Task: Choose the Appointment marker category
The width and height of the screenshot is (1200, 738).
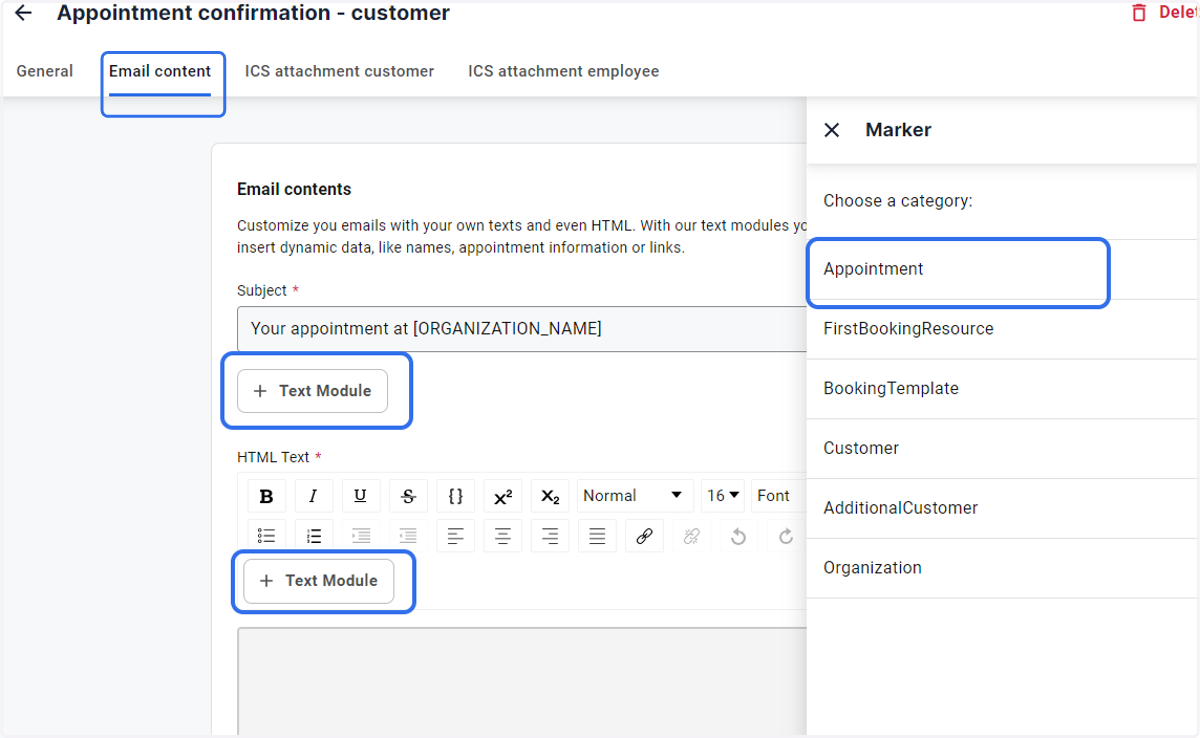Action: [1002, 269]
